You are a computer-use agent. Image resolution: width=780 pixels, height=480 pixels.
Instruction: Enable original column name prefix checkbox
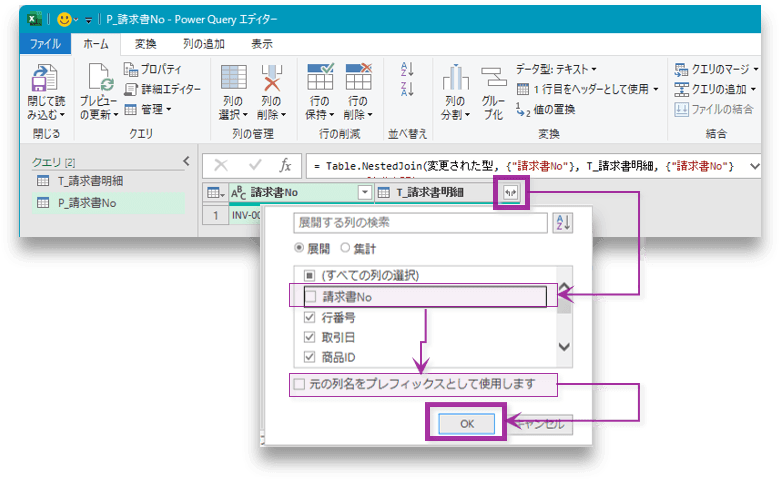[298, 383]
